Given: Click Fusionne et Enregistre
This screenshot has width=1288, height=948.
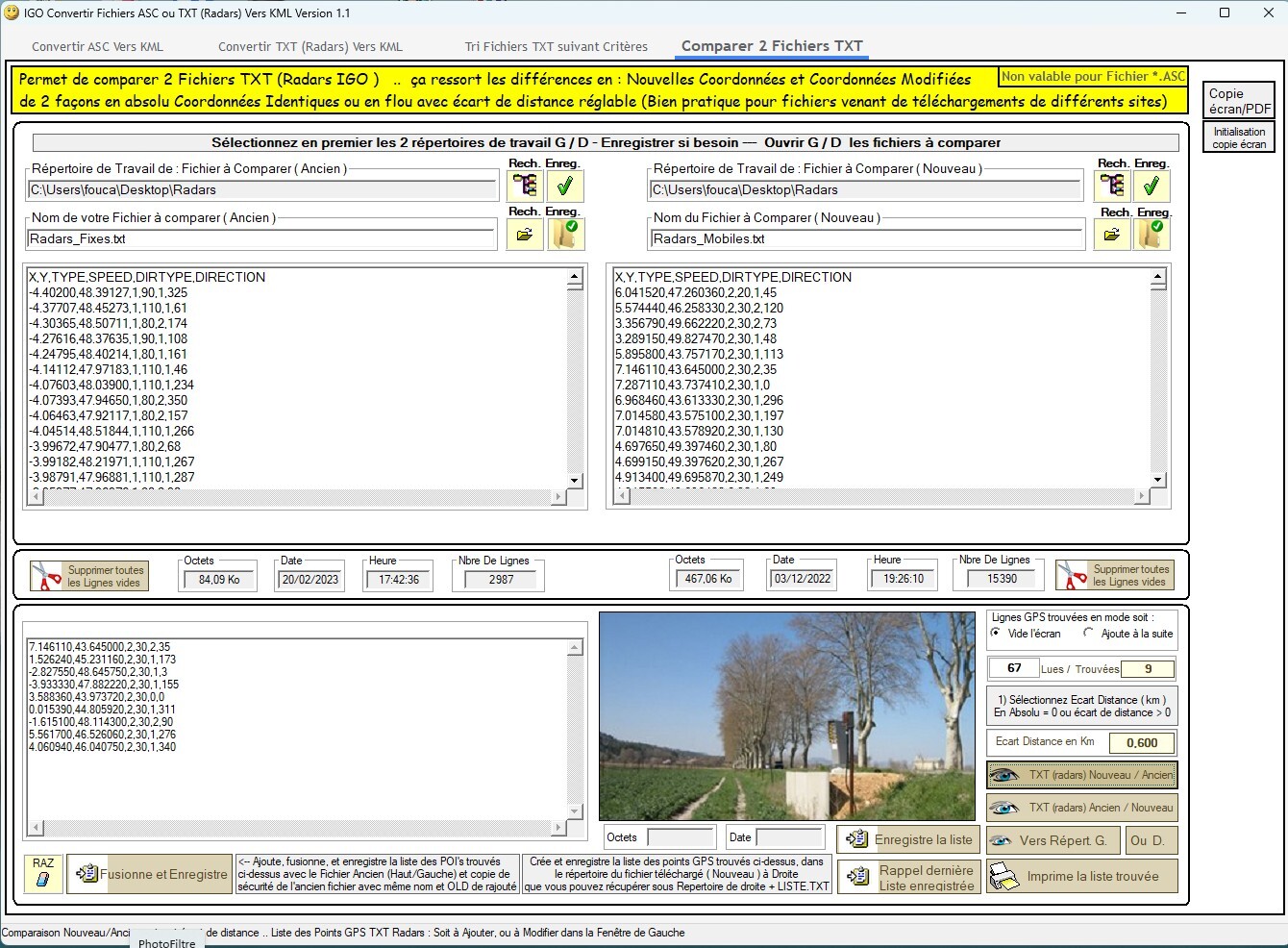Looking at the screenshot, I should [150, 874].
